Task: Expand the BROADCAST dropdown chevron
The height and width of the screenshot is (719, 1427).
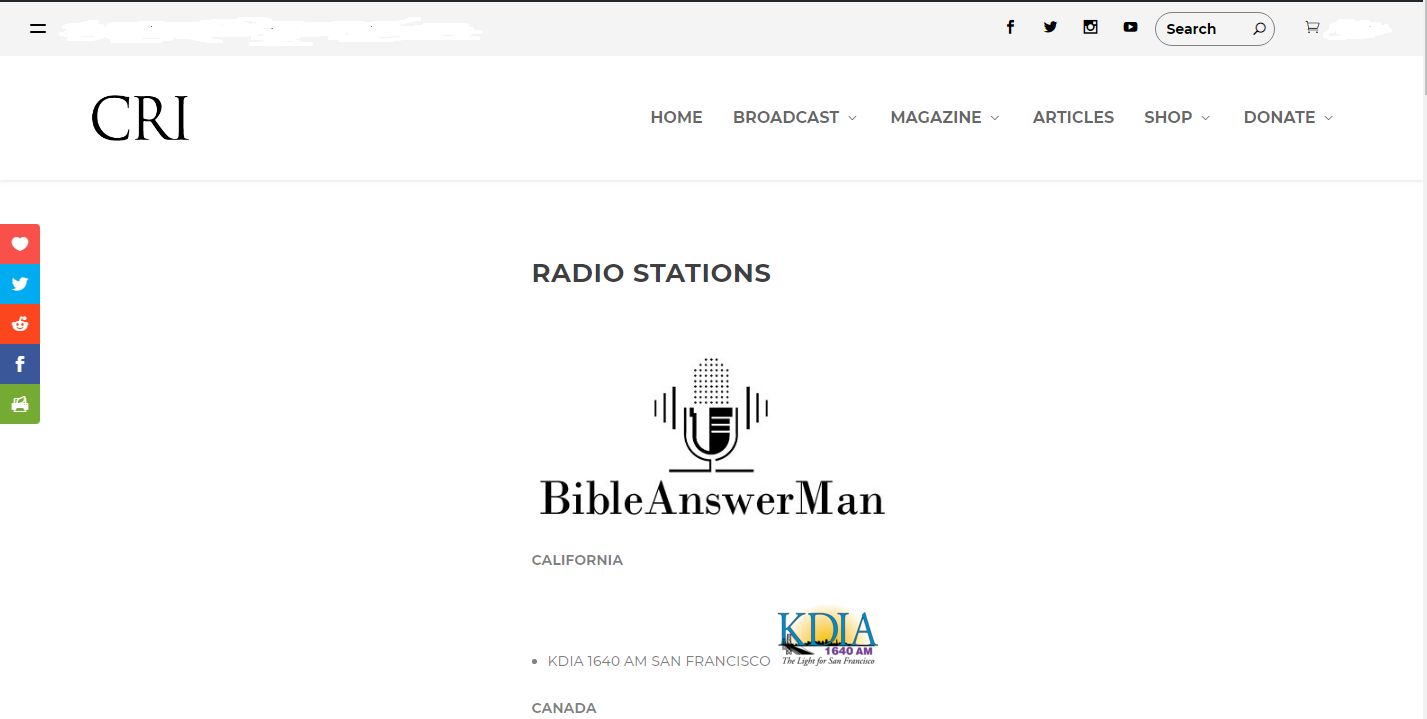Action: pyautogui.click(x=853, y=118)
